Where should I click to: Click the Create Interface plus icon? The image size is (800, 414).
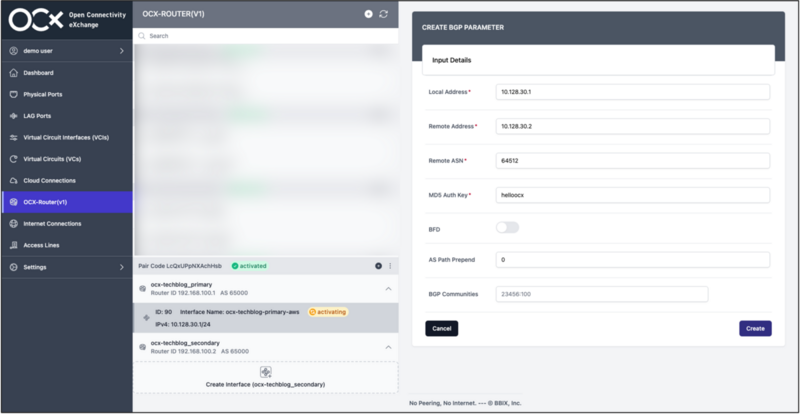(266, 372)
